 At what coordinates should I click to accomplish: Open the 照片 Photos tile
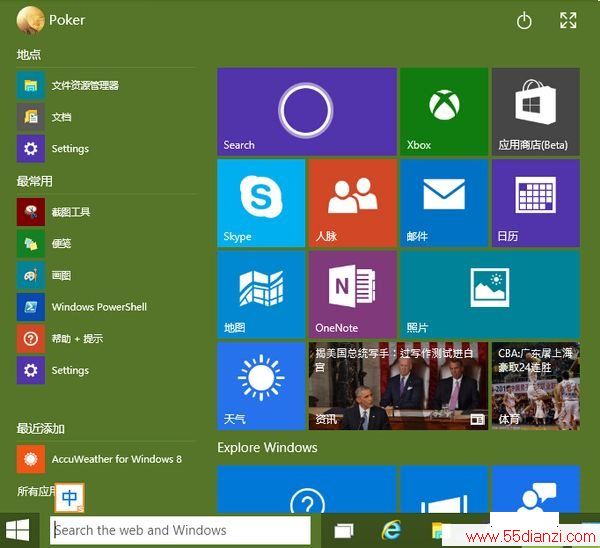click(x=490, y=295)
